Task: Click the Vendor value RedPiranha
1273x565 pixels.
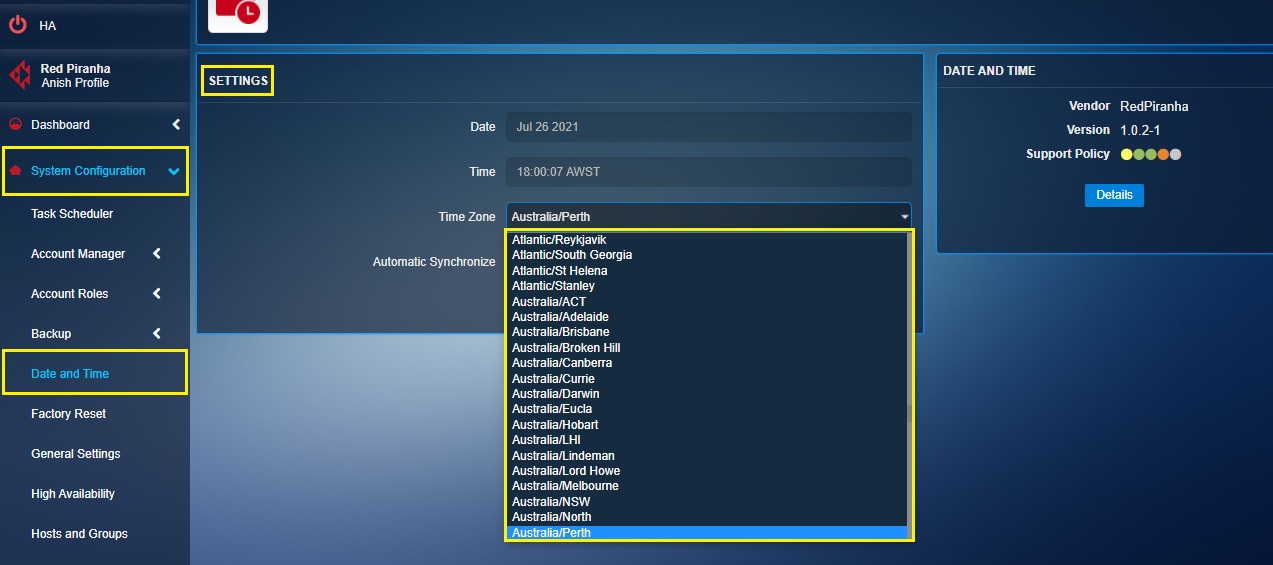Action: [1154, 106]
